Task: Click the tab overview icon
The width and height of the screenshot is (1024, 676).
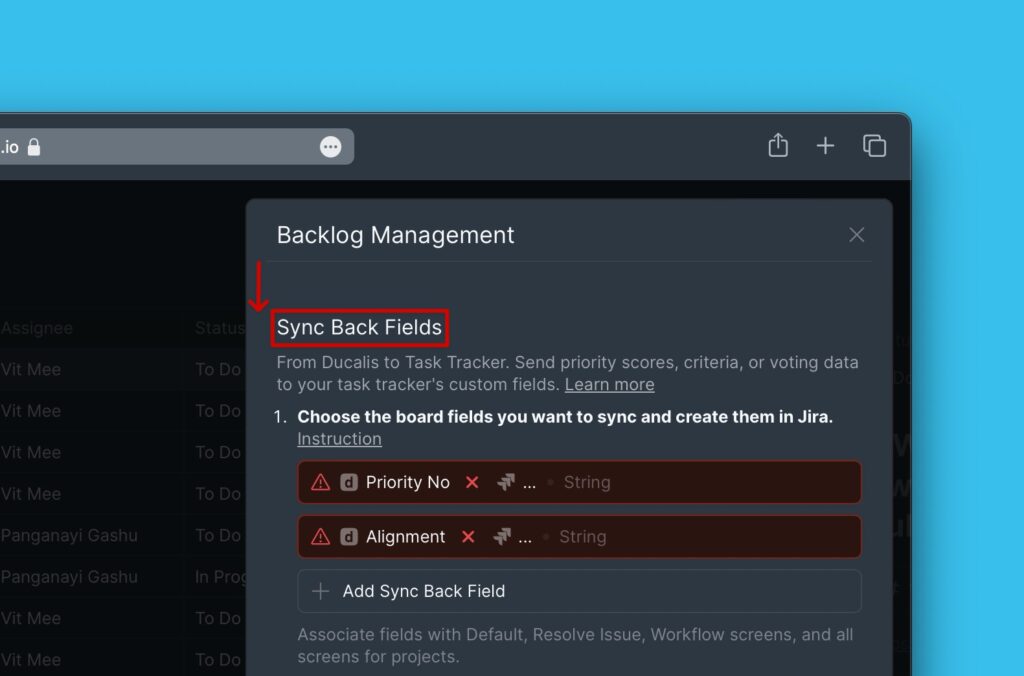Action: coord(874,145)
